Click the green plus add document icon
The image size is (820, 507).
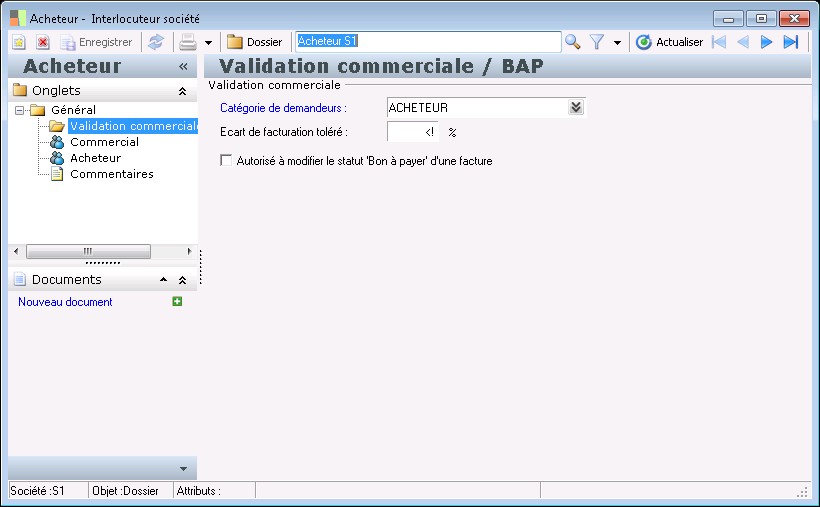click(177, 301)
